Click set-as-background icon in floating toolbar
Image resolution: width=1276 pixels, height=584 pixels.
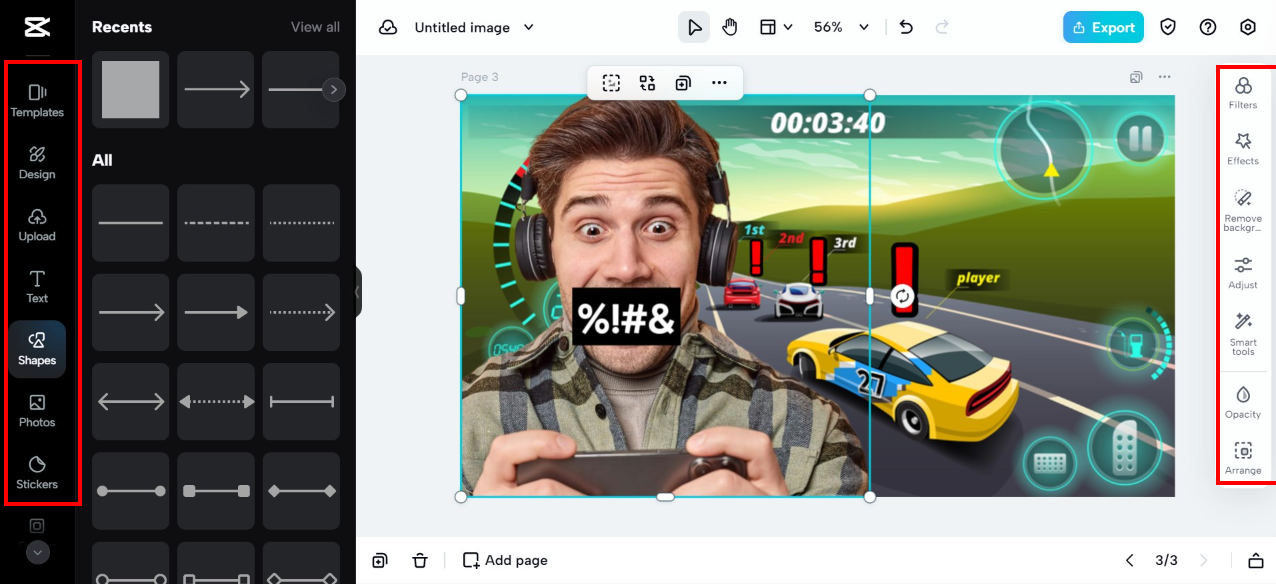click(x=611, y=83)
